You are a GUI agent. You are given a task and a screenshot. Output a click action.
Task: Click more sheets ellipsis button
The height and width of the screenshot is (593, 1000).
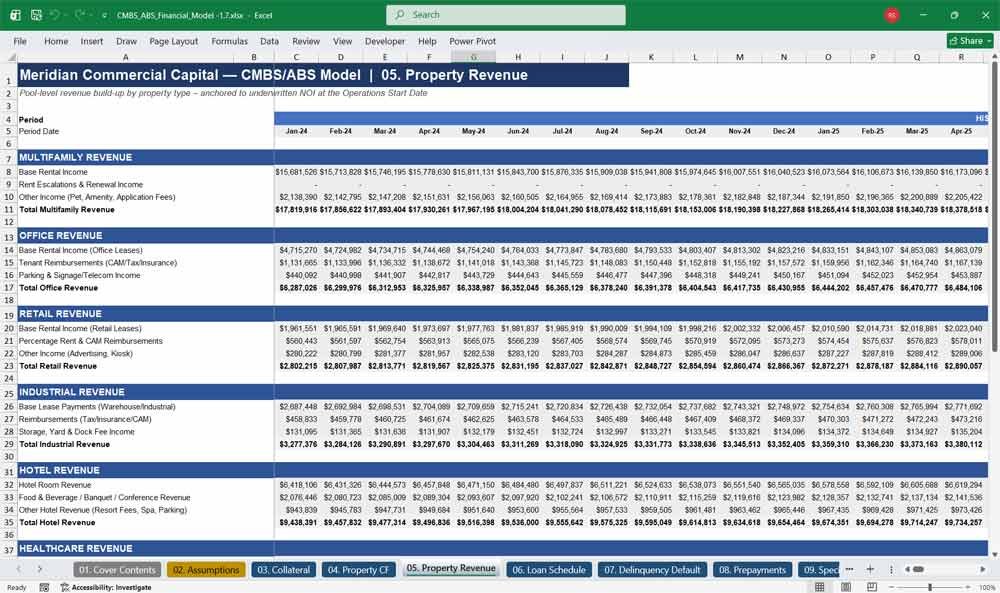click(x=849, y=569)
